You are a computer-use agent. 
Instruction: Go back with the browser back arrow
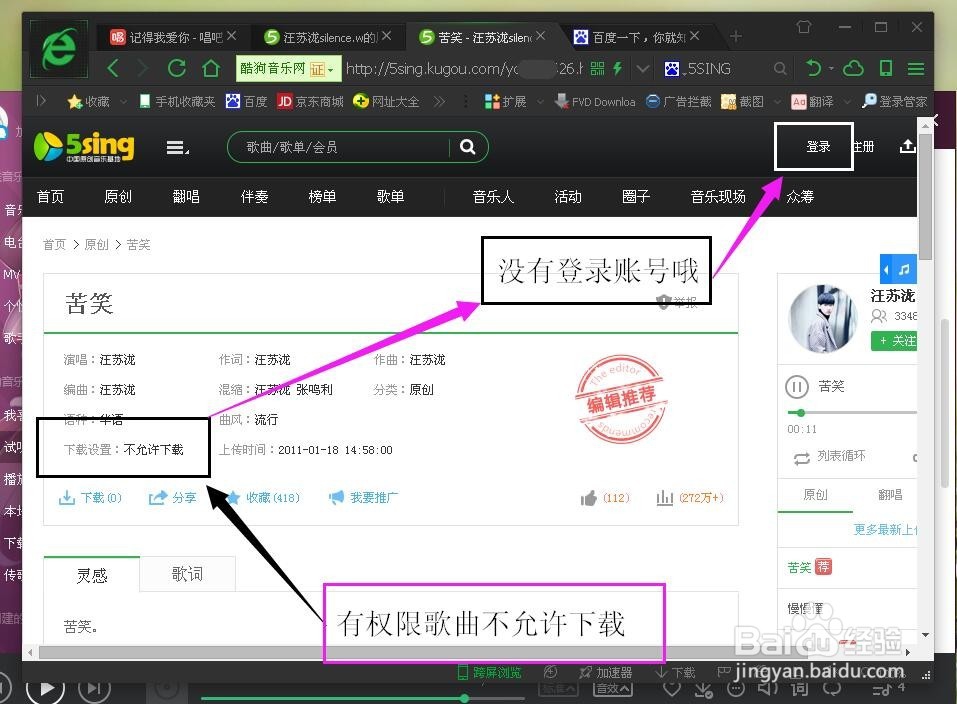[113, 68]
